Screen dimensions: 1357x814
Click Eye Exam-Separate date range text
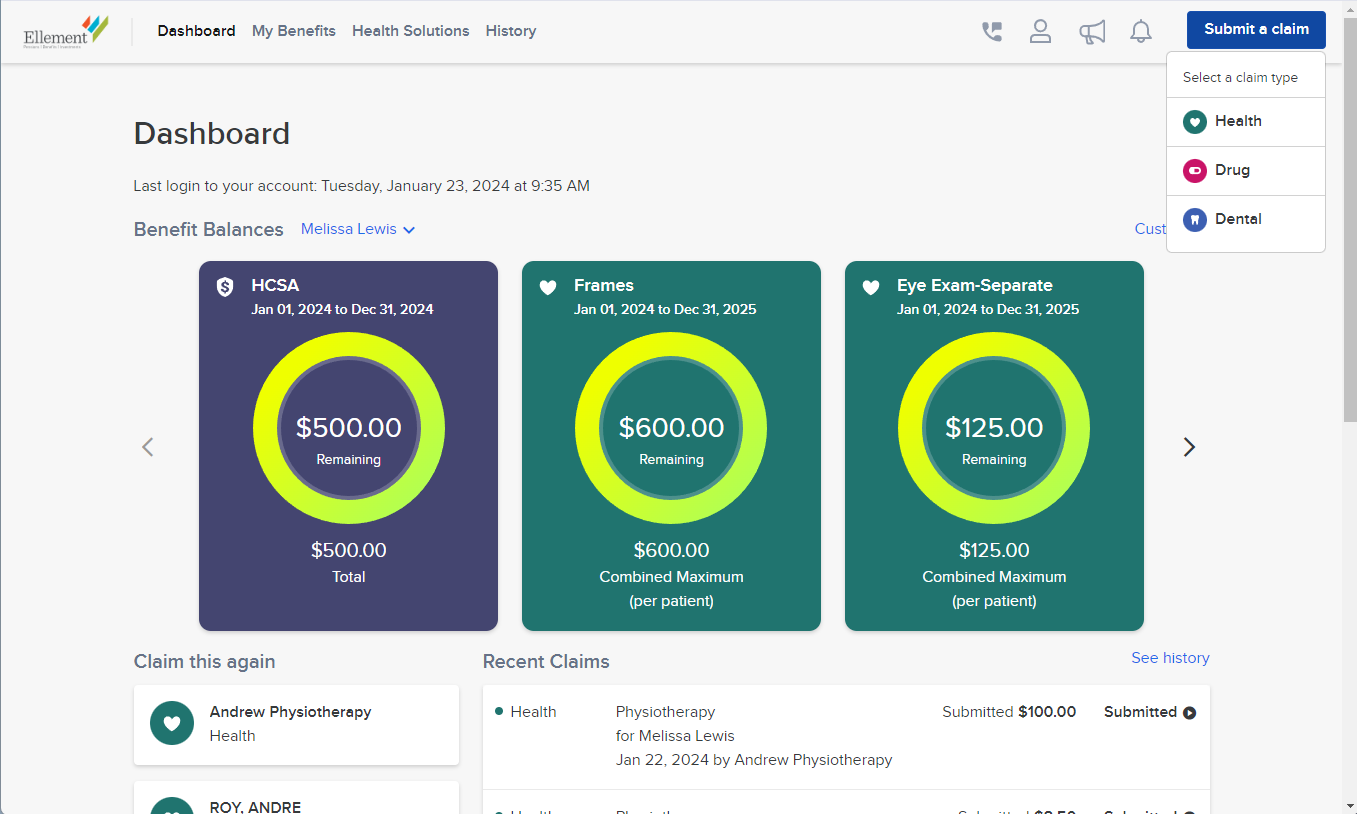[x=988, y=309]
